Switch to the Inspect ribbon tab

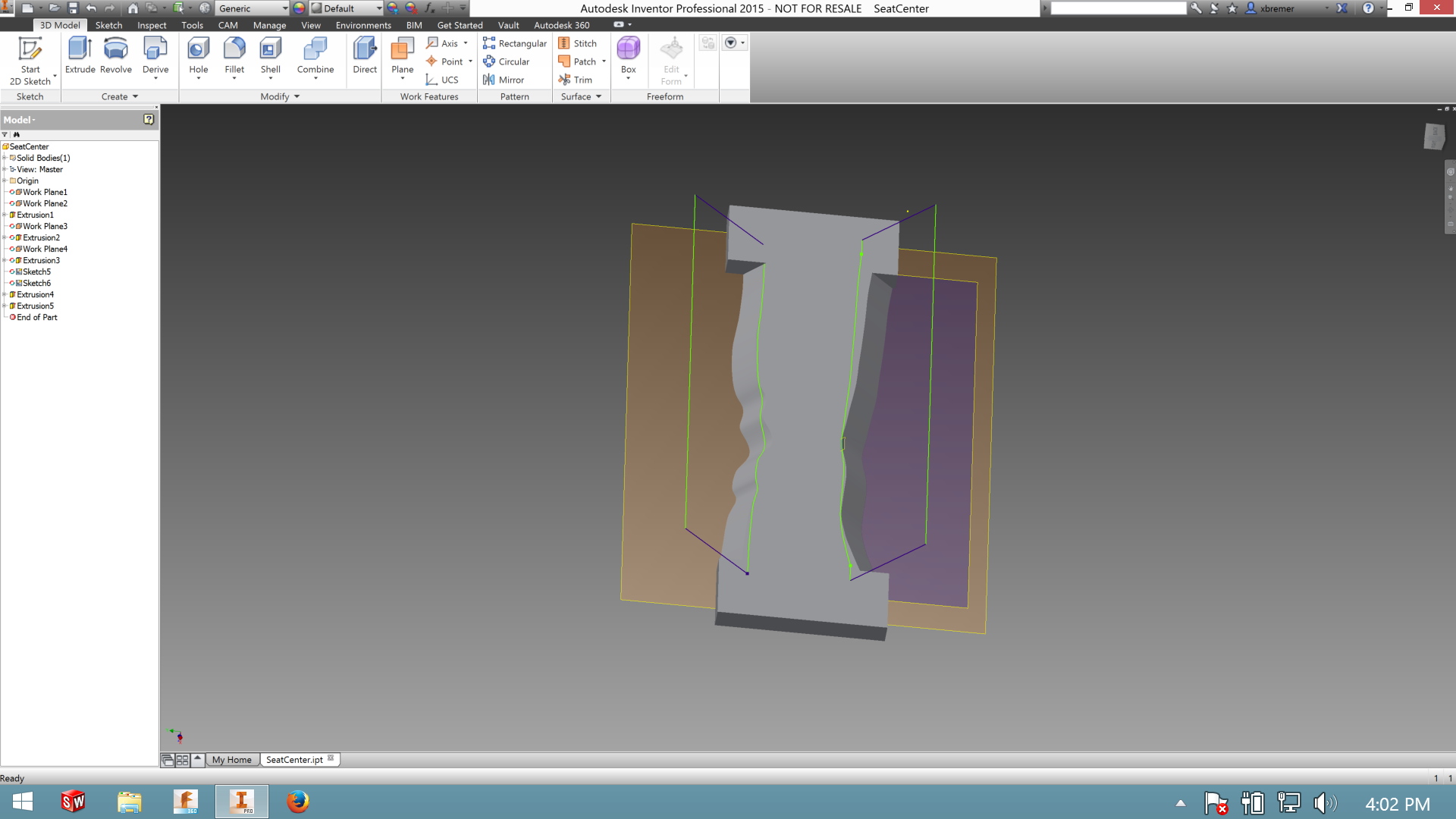(152, 25)
